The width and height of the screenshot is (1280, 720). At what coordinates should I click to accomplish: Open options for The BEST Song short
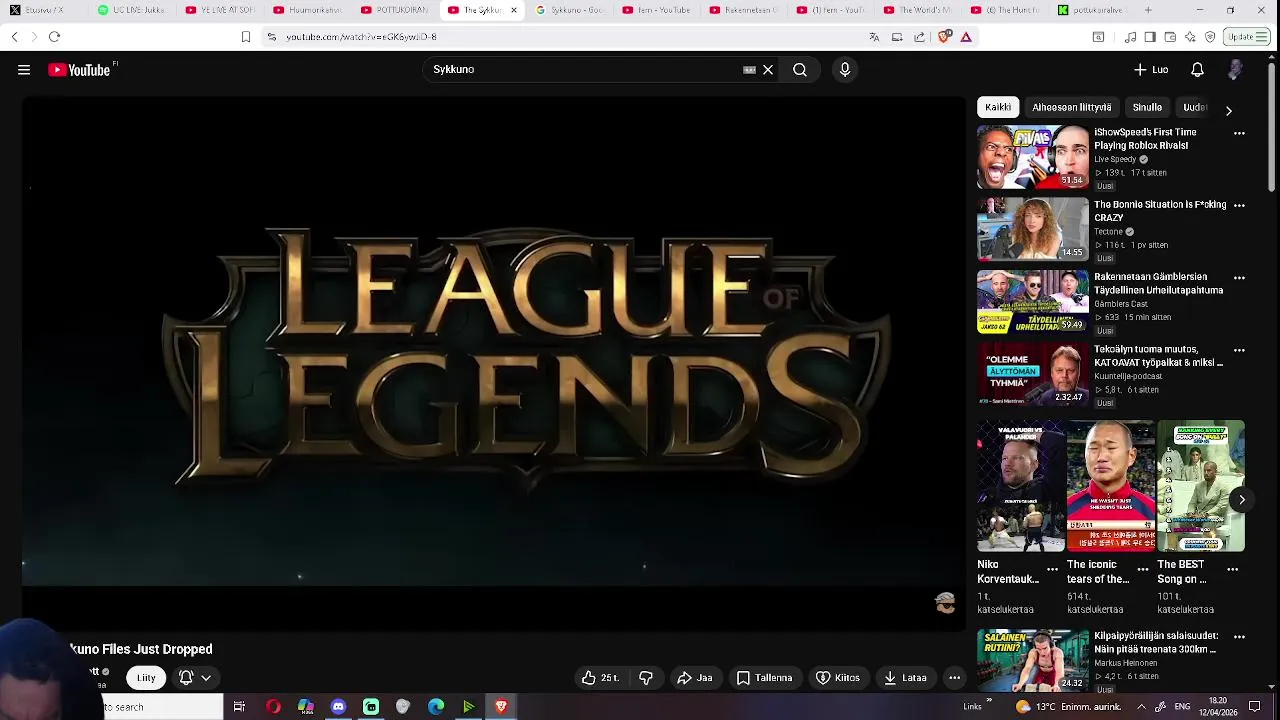(x=1232, y=569)
